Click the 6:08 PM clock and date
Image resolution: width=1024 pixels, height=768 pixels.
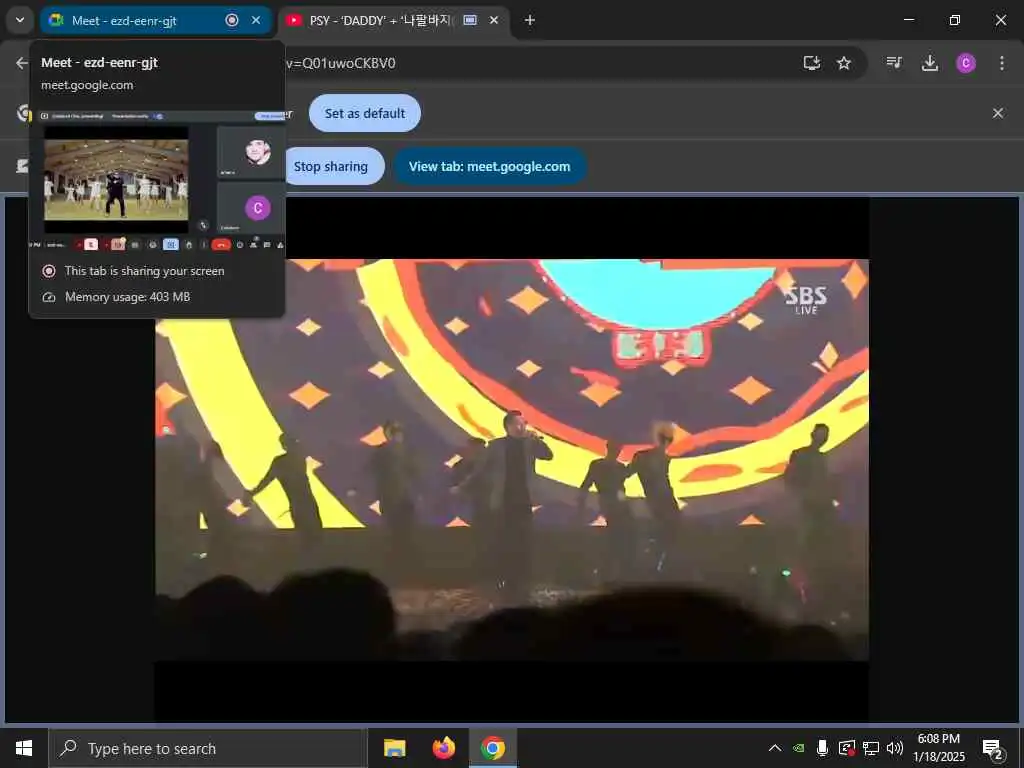[x=938, y=748]
